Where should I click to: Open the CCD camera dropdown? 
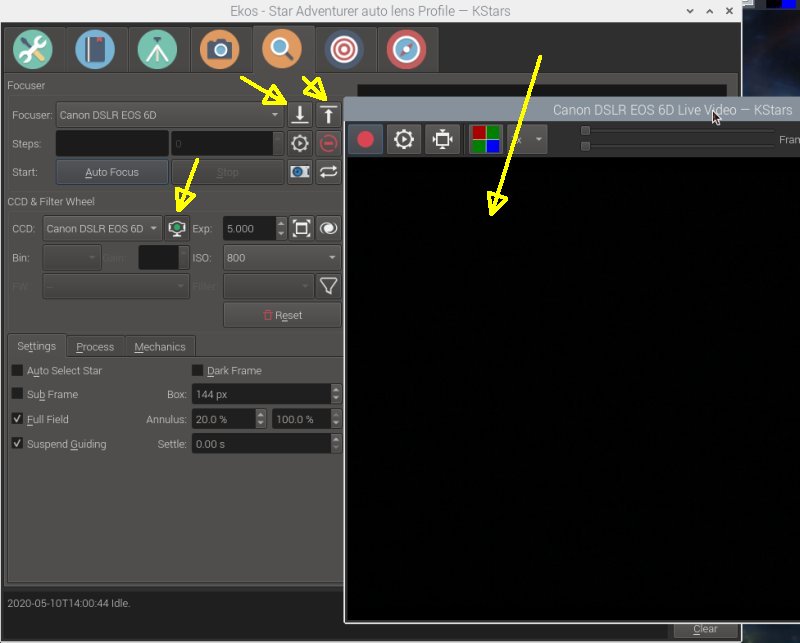coord(102,228)
